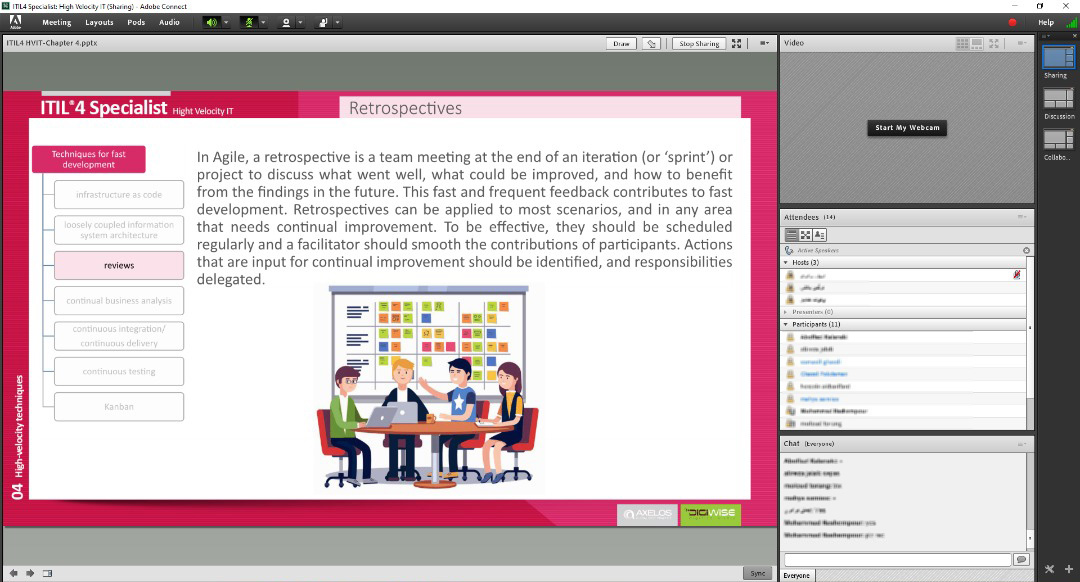Click the Active Speakers phone icon

pyautogui.click(x=789, y=251)
